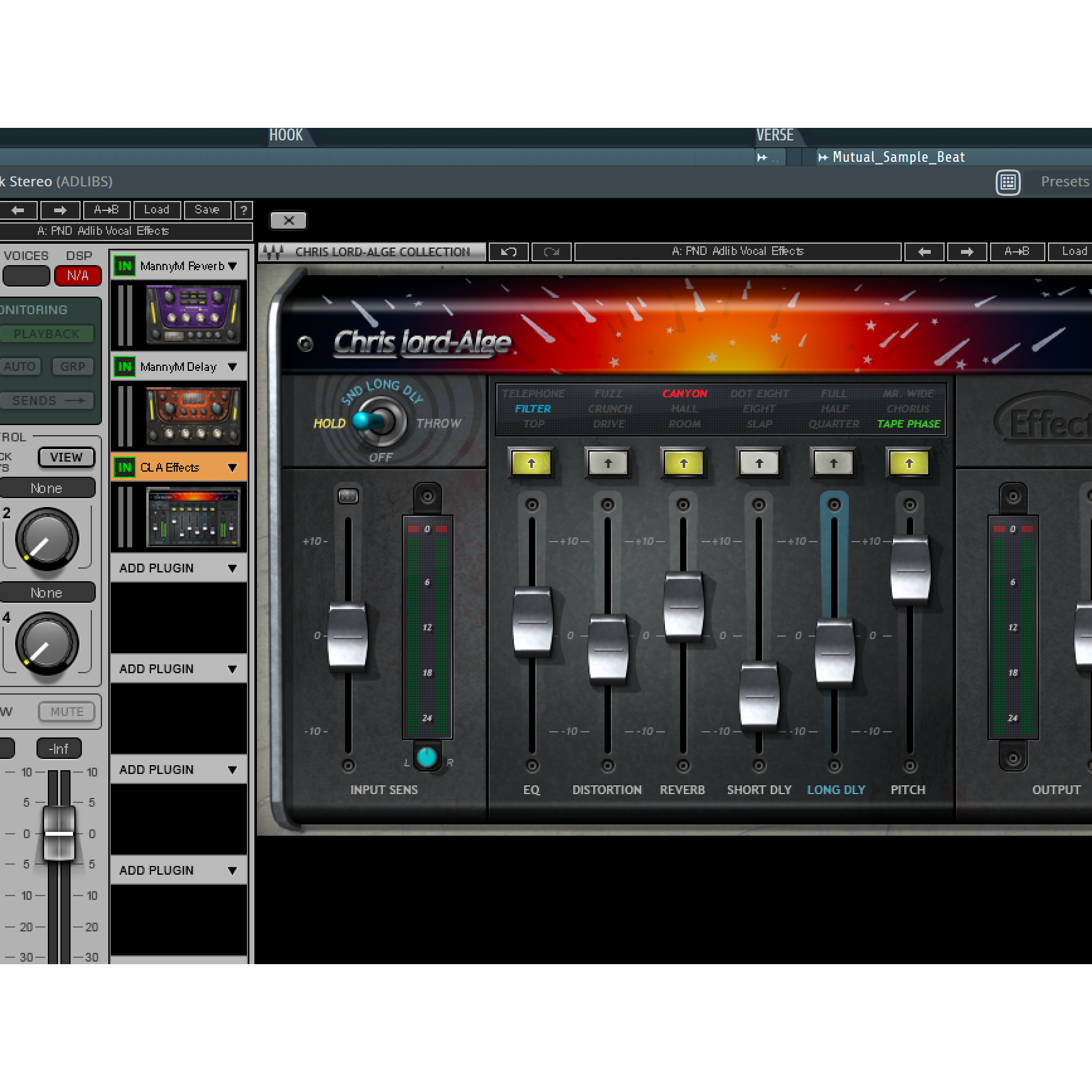
Task: Click small link button above Input Sens fader
Action: point(348,496)
